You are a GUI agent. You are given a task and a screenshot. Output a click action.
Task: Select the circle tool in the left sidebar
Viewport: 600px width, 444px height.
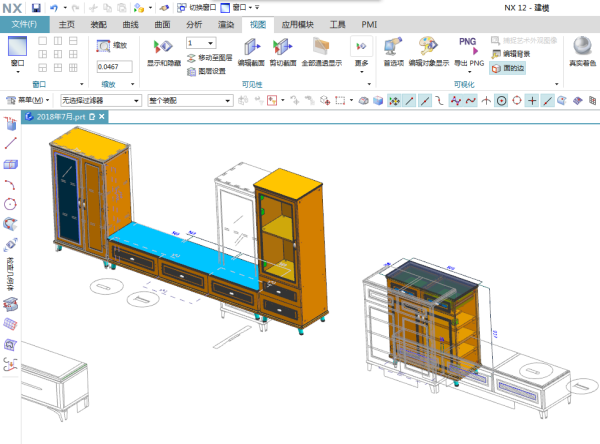[11, 203]
